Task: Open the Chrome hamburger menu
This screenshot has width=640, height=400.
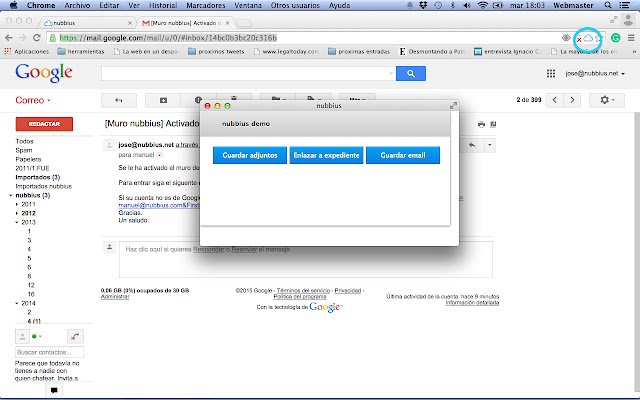Action: [631, 38]
